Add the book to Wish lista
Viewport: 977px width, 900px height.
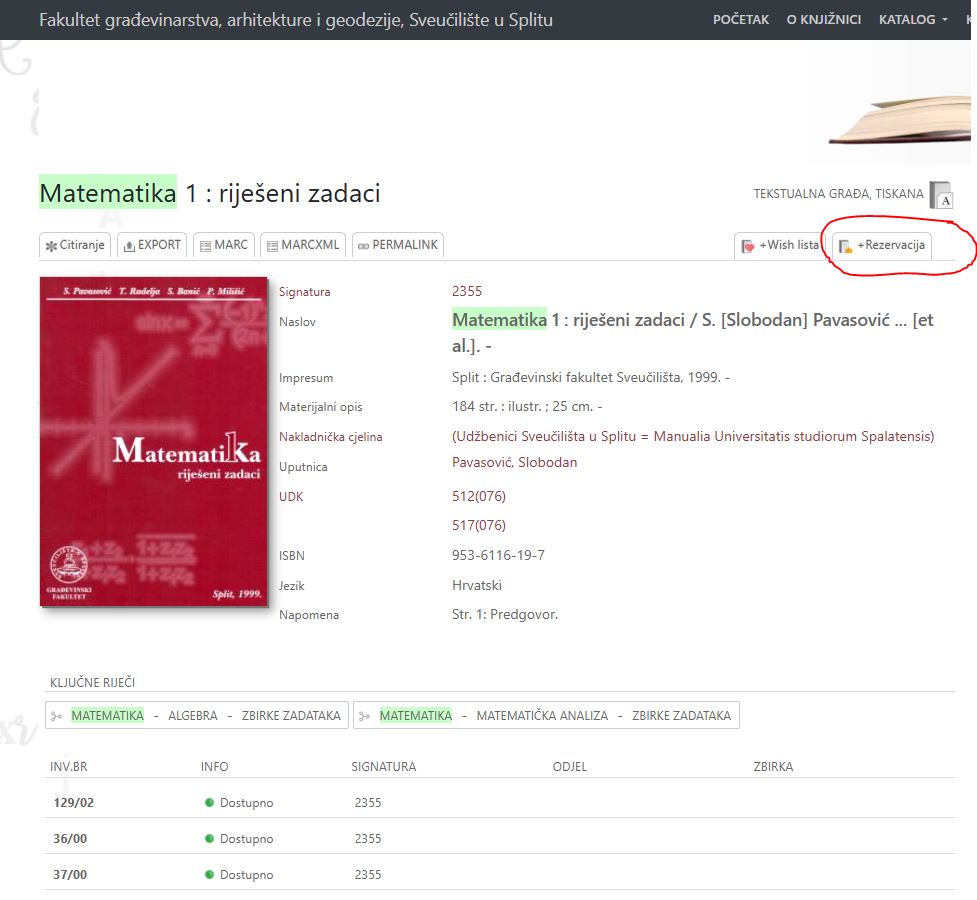pyautogui.click(x=780, y=246)
